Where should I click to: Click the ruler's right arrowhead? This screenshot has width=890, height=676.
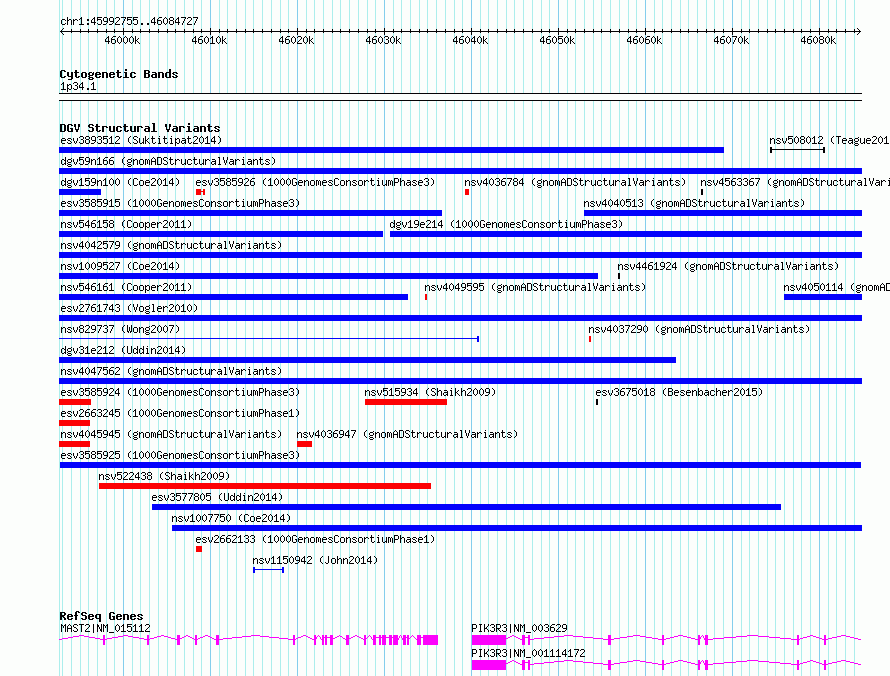coord(859,32)
